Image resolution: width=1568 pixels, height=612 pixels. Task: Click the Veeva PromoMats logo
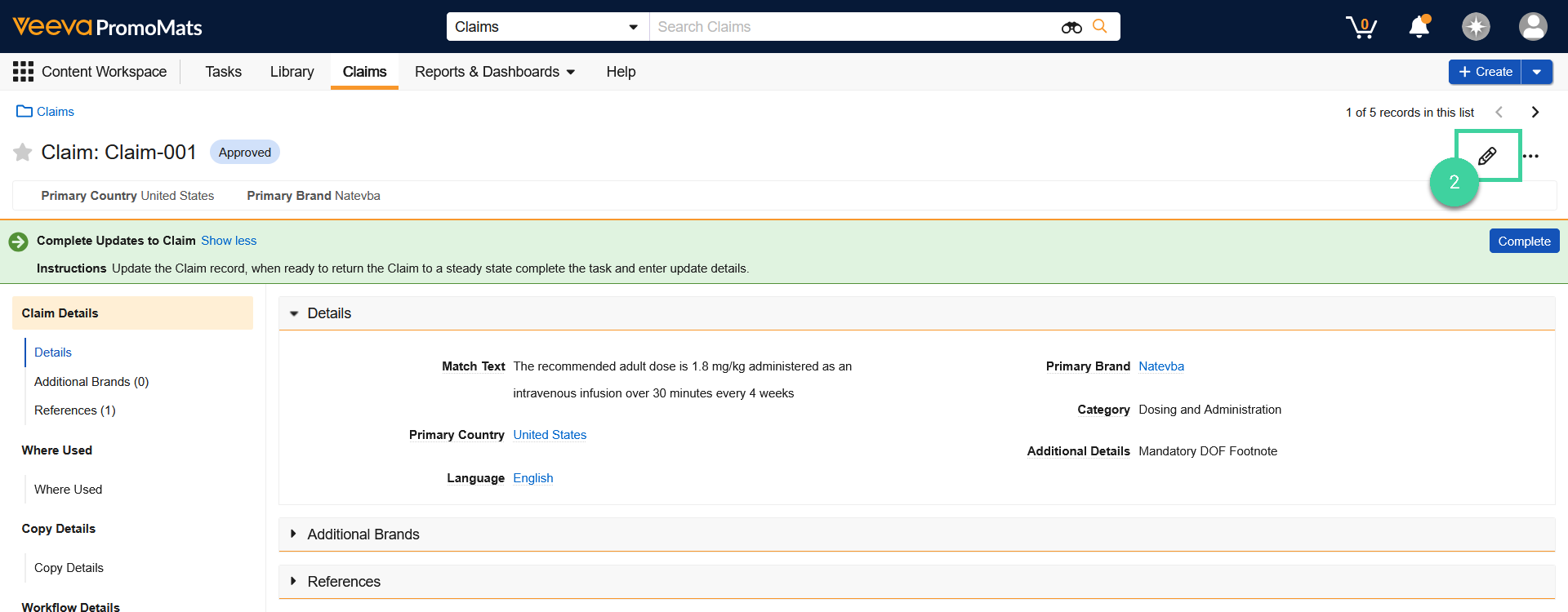pos(107,27)
